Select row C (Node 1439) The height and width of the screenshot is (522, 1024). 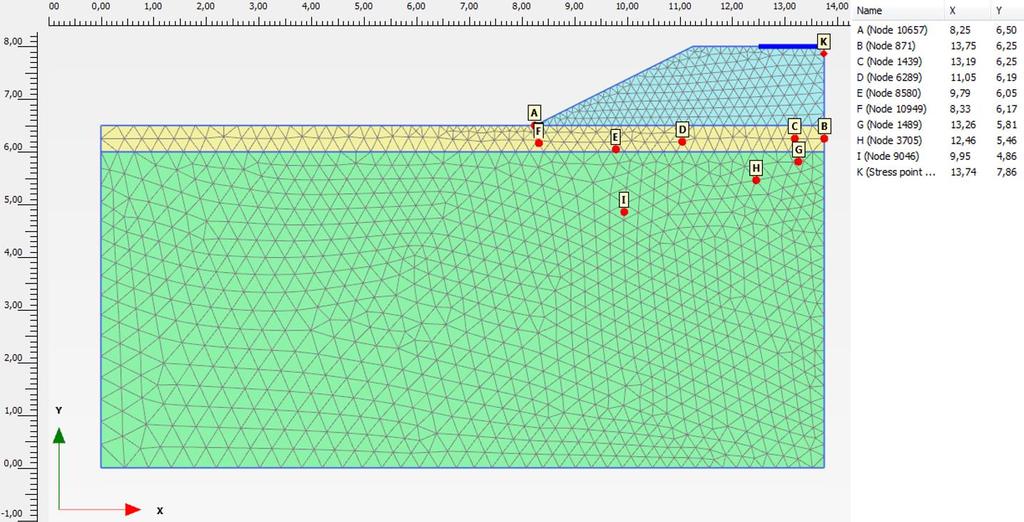point(938,61)
